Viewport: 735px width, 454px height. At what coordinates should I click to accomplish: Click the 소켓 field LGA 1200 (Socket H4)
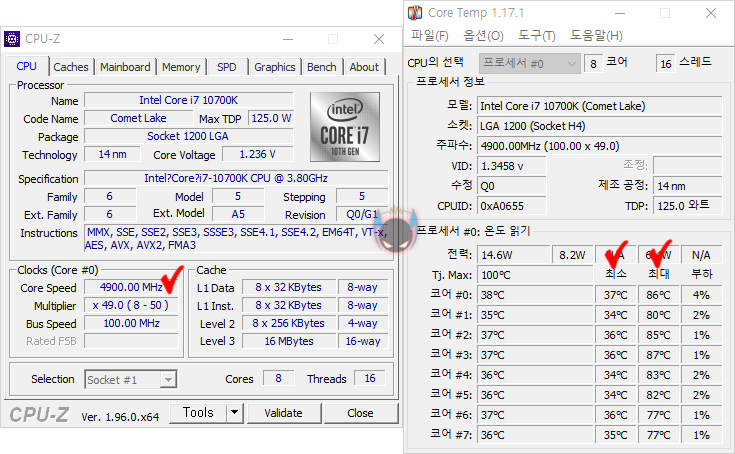tap(600, 127)
